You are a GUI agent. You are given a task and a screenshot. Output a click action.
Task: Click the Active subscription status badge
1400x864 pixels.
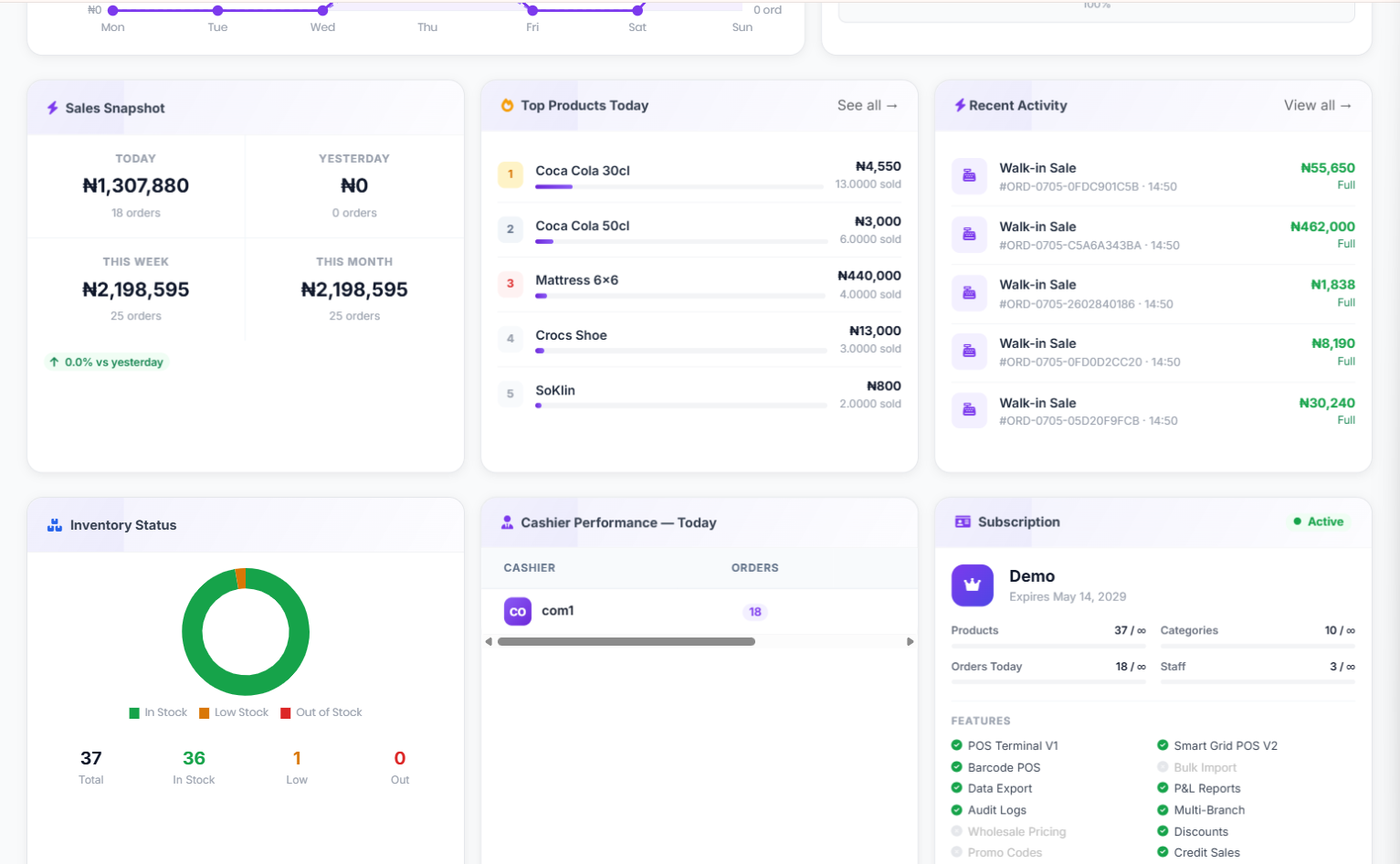click(x=1318, y=522)
